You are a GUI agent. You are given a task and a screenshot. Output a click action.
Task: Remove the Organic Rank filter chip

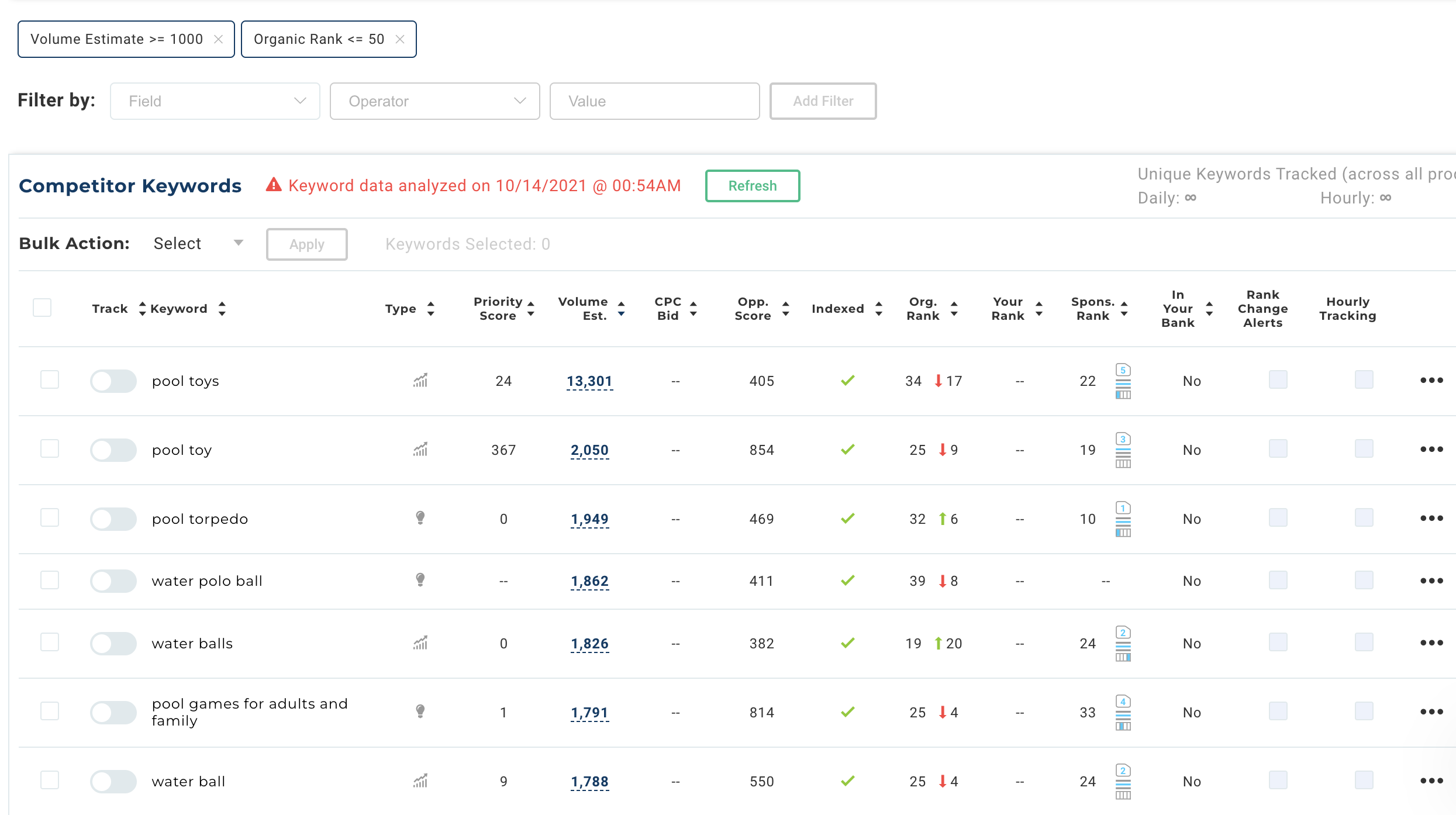pyautogui.click(x=400, y=39)
